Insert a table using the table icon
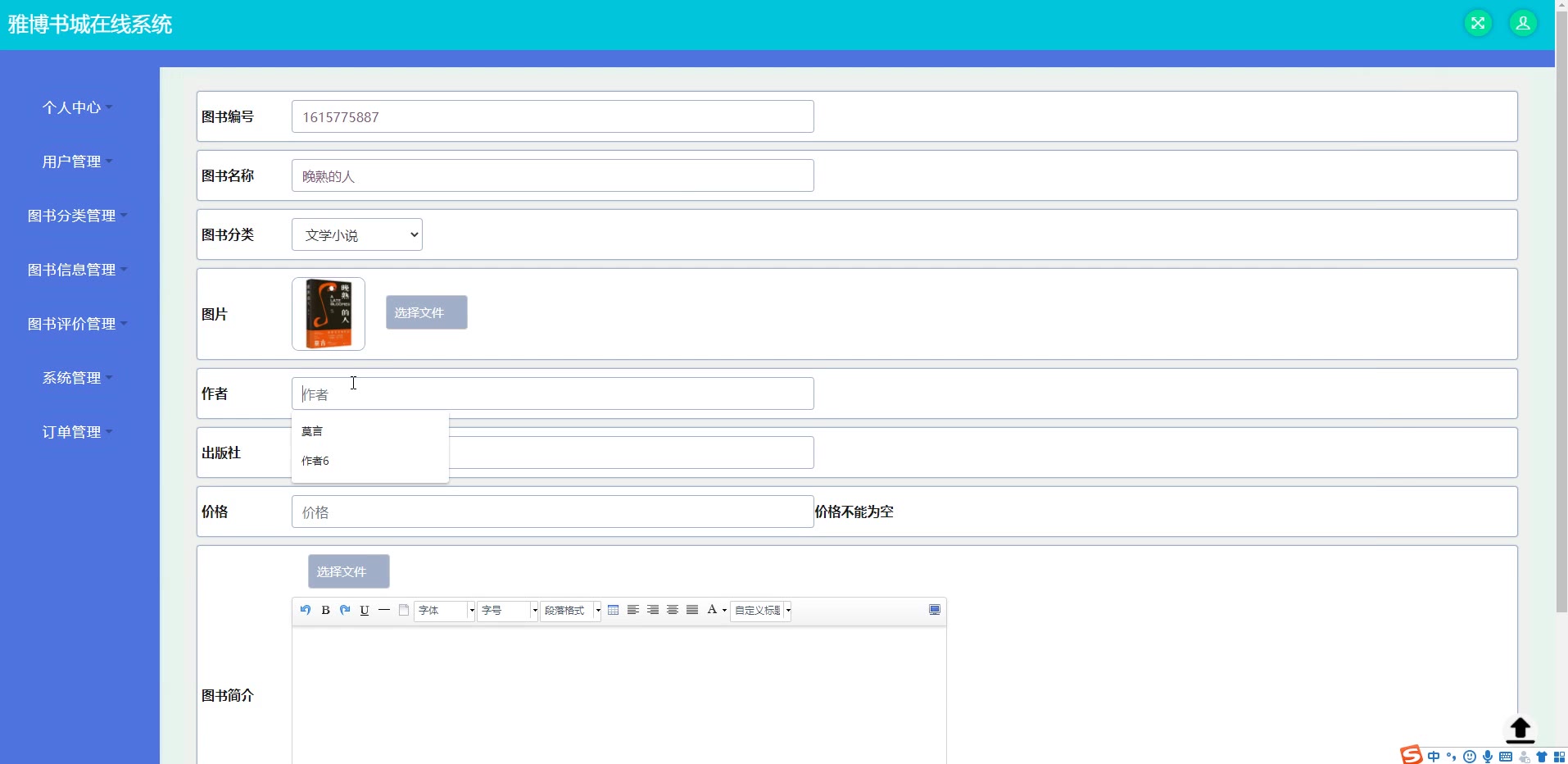The image size is (1568, 764). coord(614,610)
